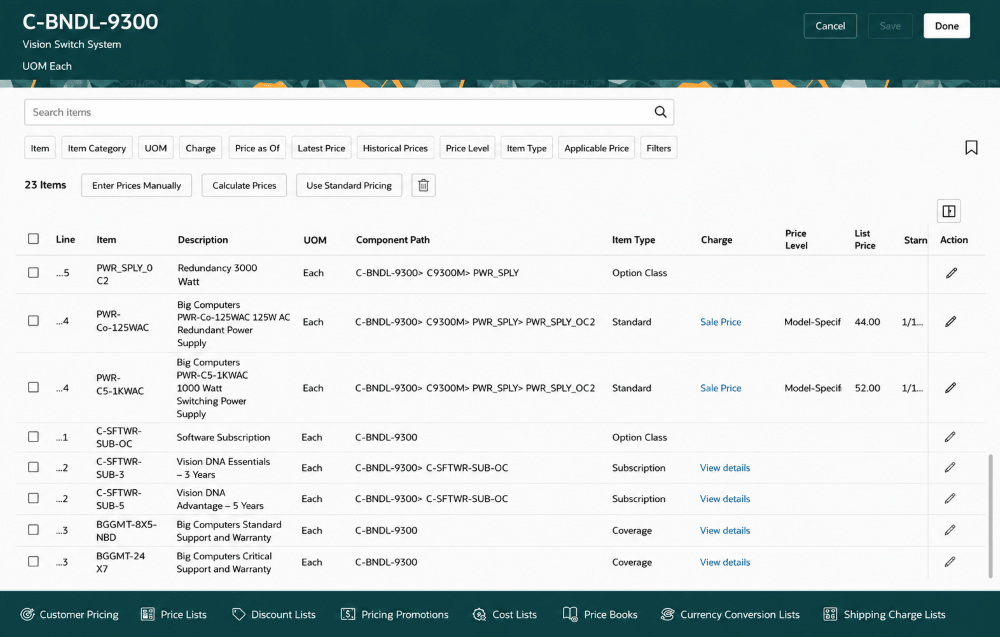The height and width of the screenshot is (637, 1000).
Task: Open View details for C-SFTWR-SUB-3
Action: (724, 467)
